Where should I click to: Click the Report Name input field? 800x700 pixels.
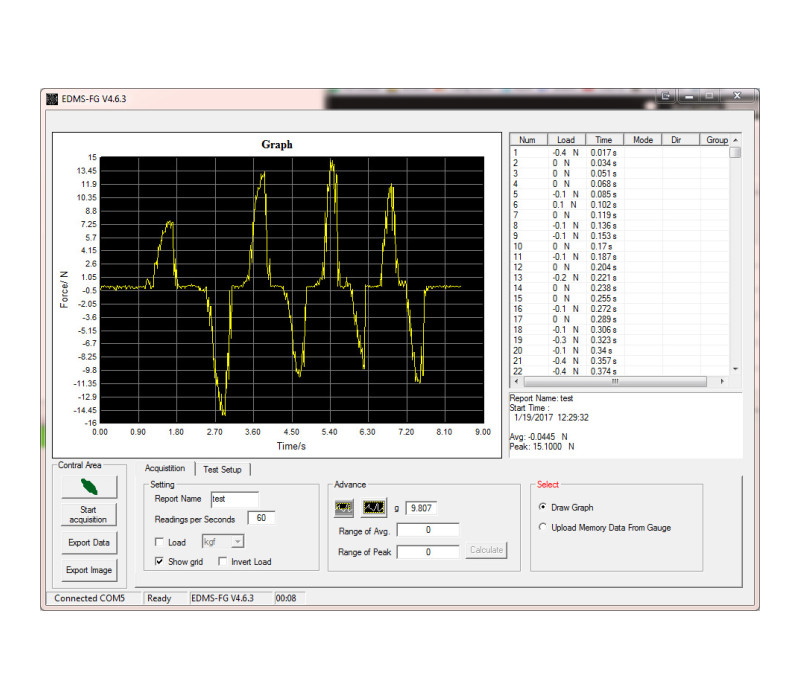(x=235, y=498)
